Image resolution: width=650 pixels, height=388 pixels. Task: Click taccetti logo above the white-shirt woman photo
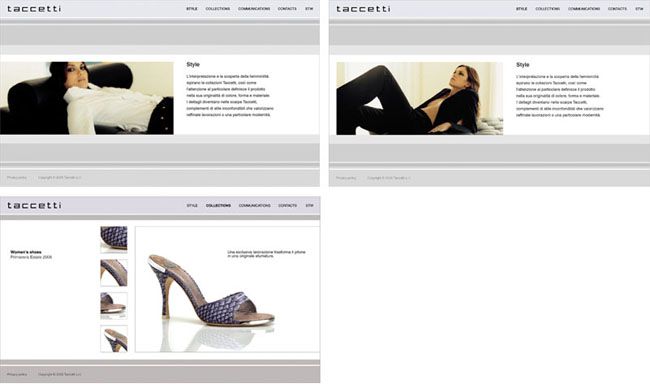[34, 9]
